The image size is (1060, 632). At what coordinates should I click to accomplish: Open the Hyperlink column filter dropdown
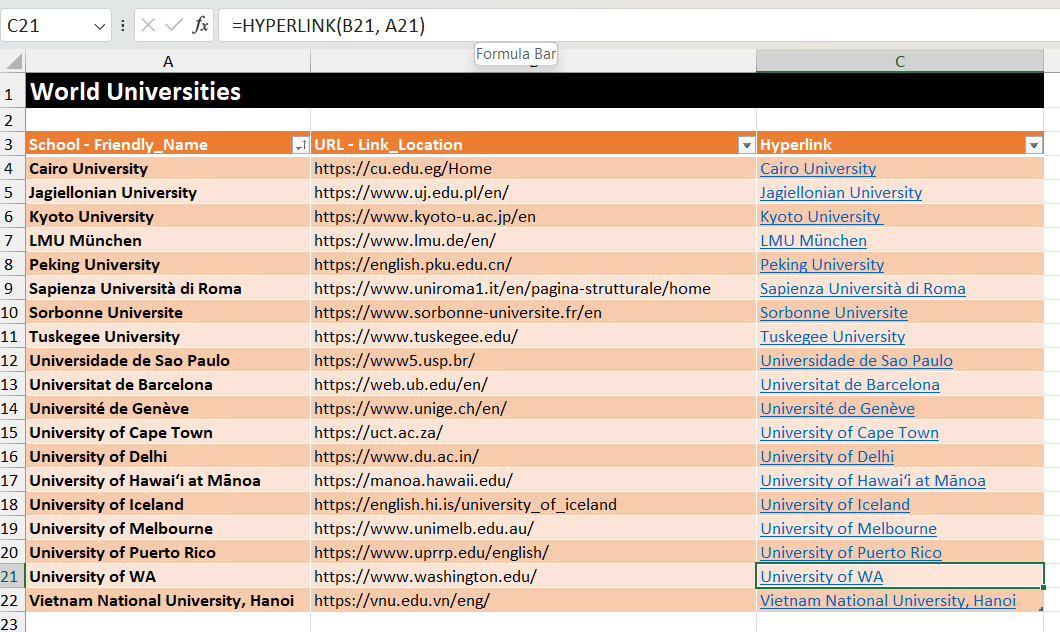1034,145
